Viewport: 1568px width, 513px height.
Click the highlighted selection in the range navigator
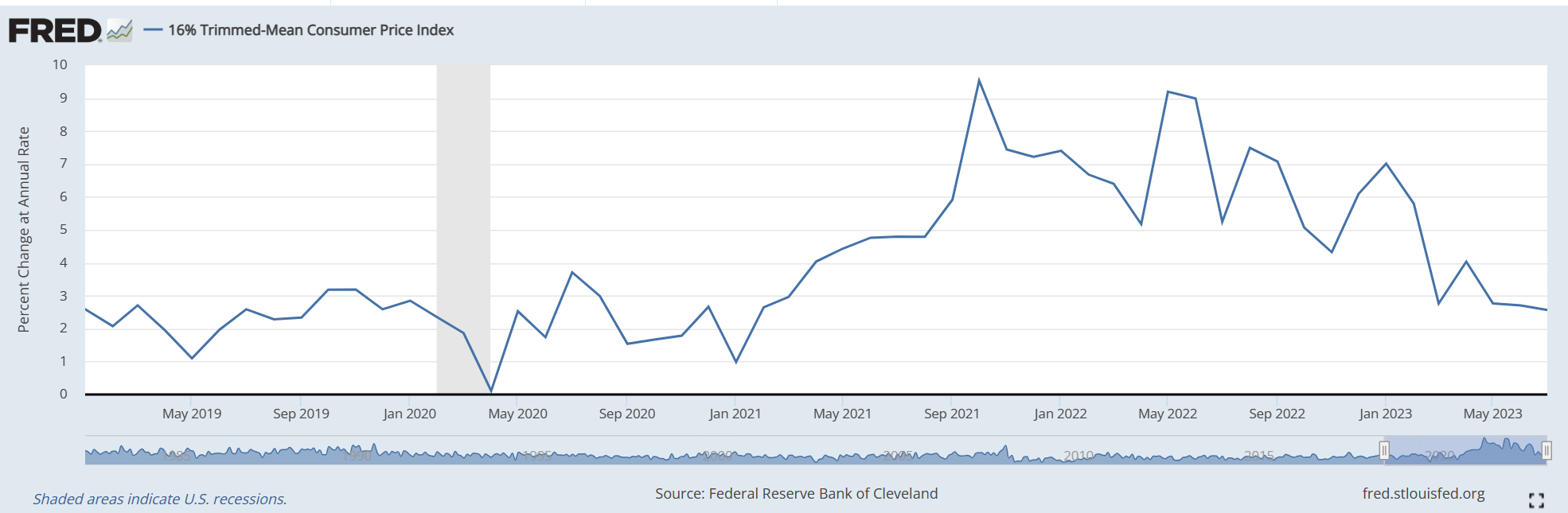point(1465,451)
